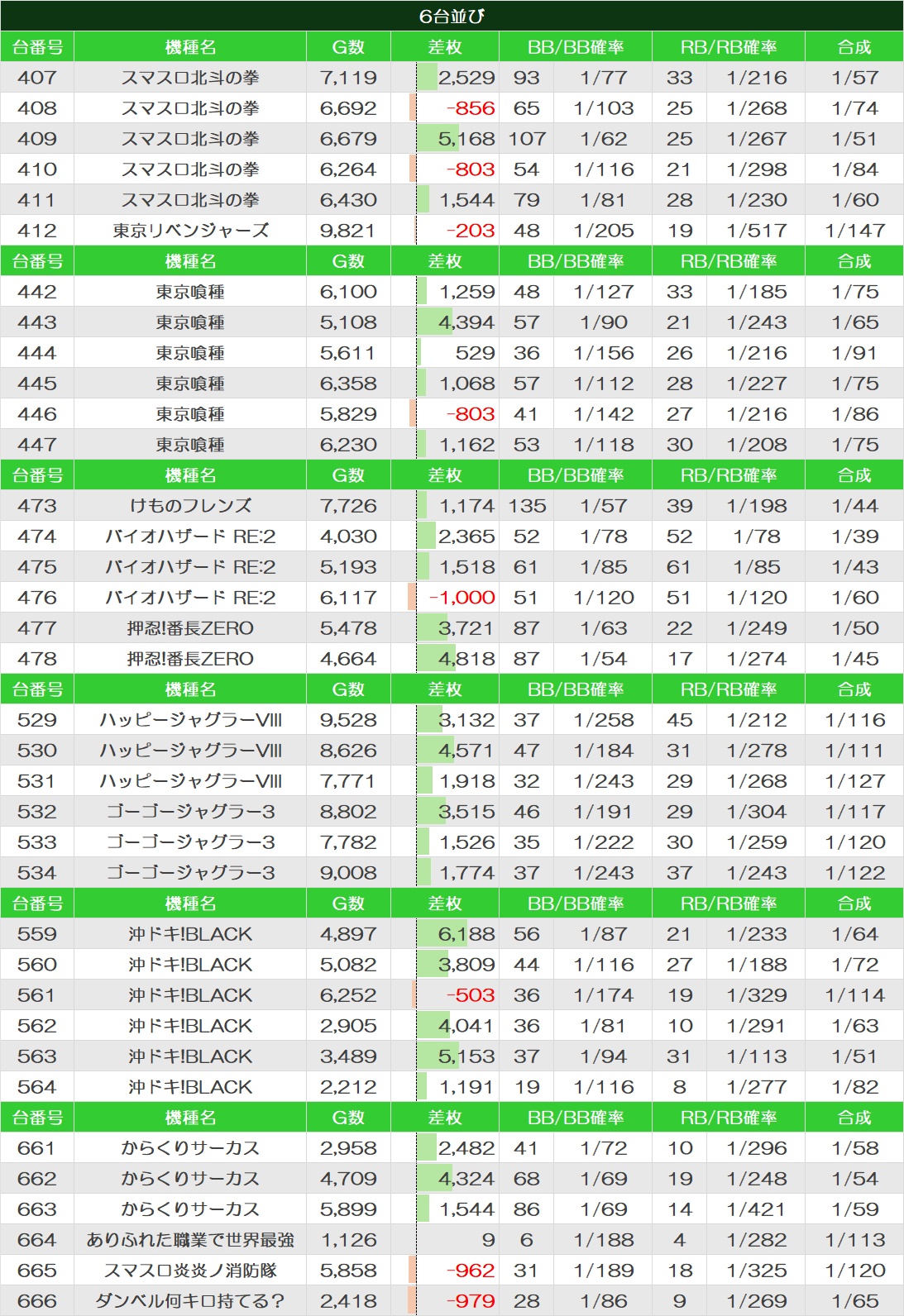Screen dimensions: 904x1316
Task: Click 沖ドキ!BLACK name in row 561
Action: pos(190,995)
